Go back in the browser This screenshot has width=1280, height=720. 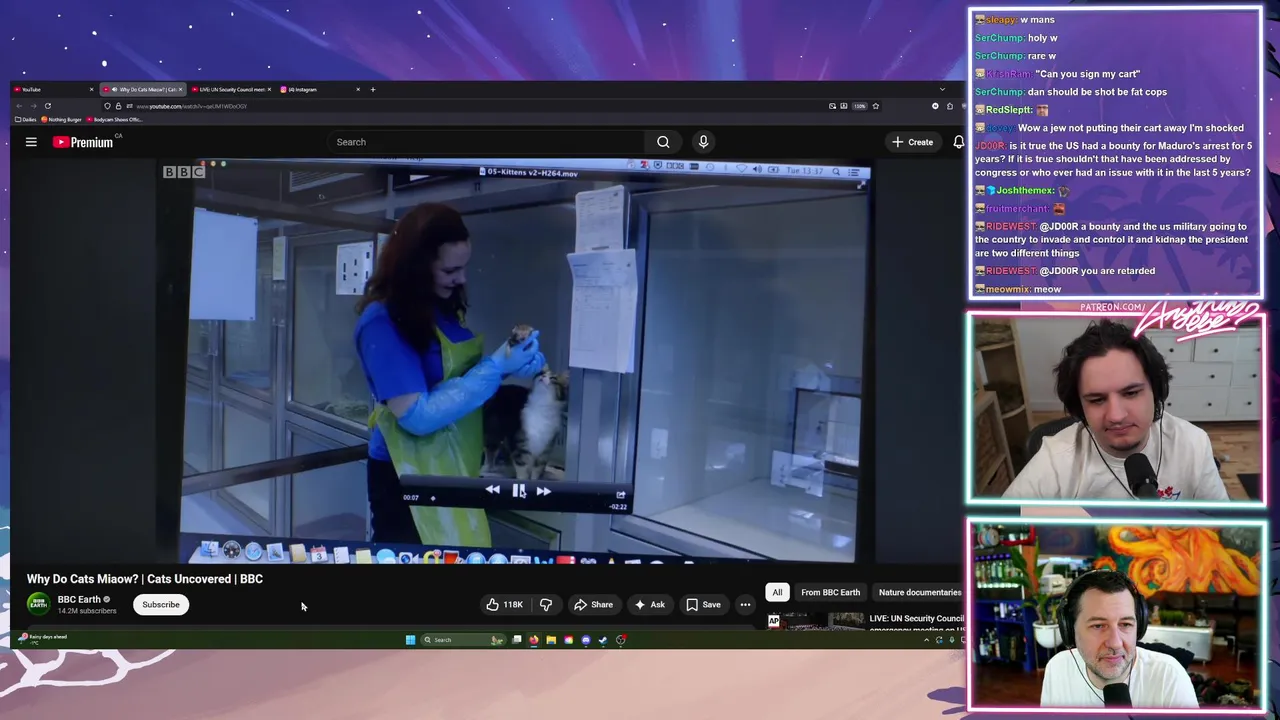pyautogui.click(x=19, y=106)
